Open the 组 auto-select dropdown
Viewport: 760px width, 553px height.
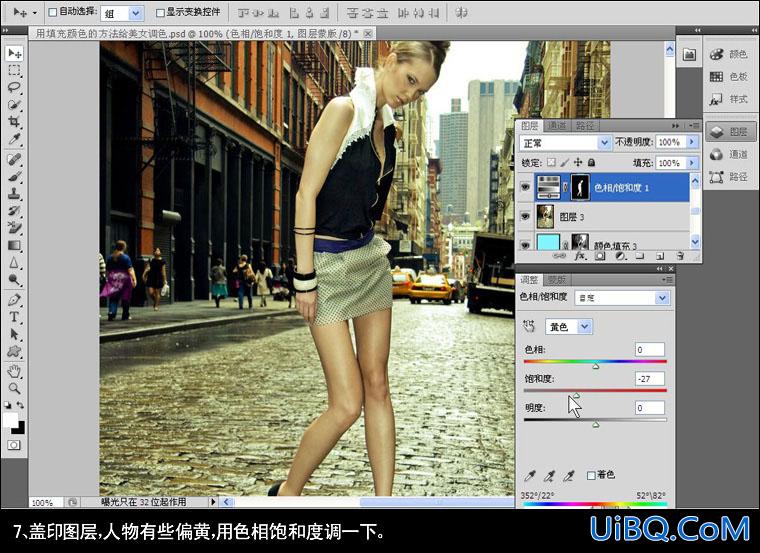point(136,14)
